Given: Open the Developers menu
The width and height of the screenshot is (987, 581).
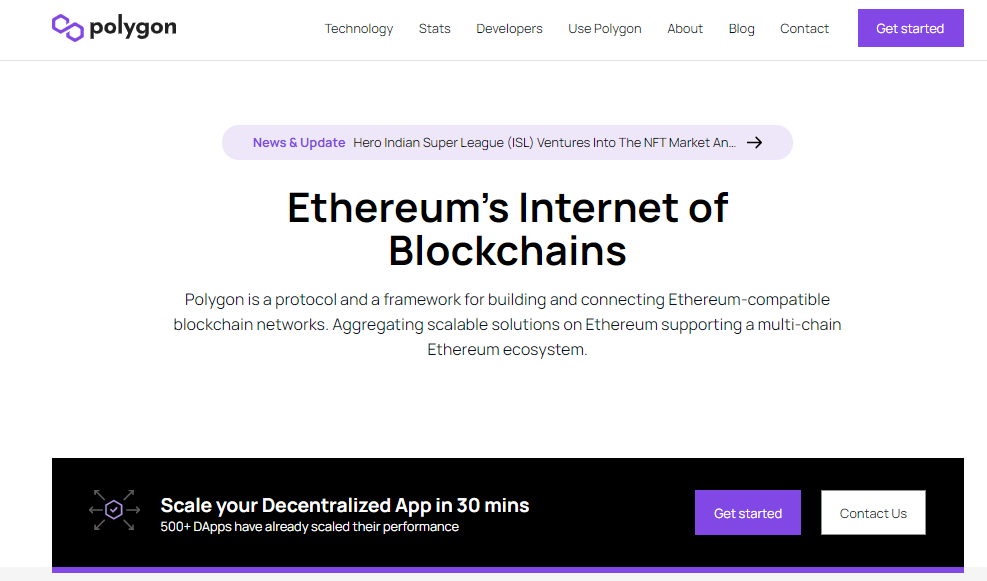Looking at the screenshot, I should tap(509, 28).
